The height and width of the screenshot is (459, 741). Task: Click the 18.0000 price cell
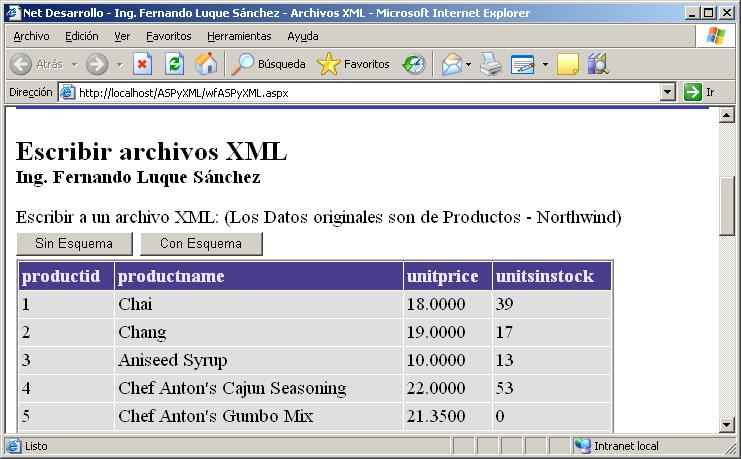click(x=448, y=304)
